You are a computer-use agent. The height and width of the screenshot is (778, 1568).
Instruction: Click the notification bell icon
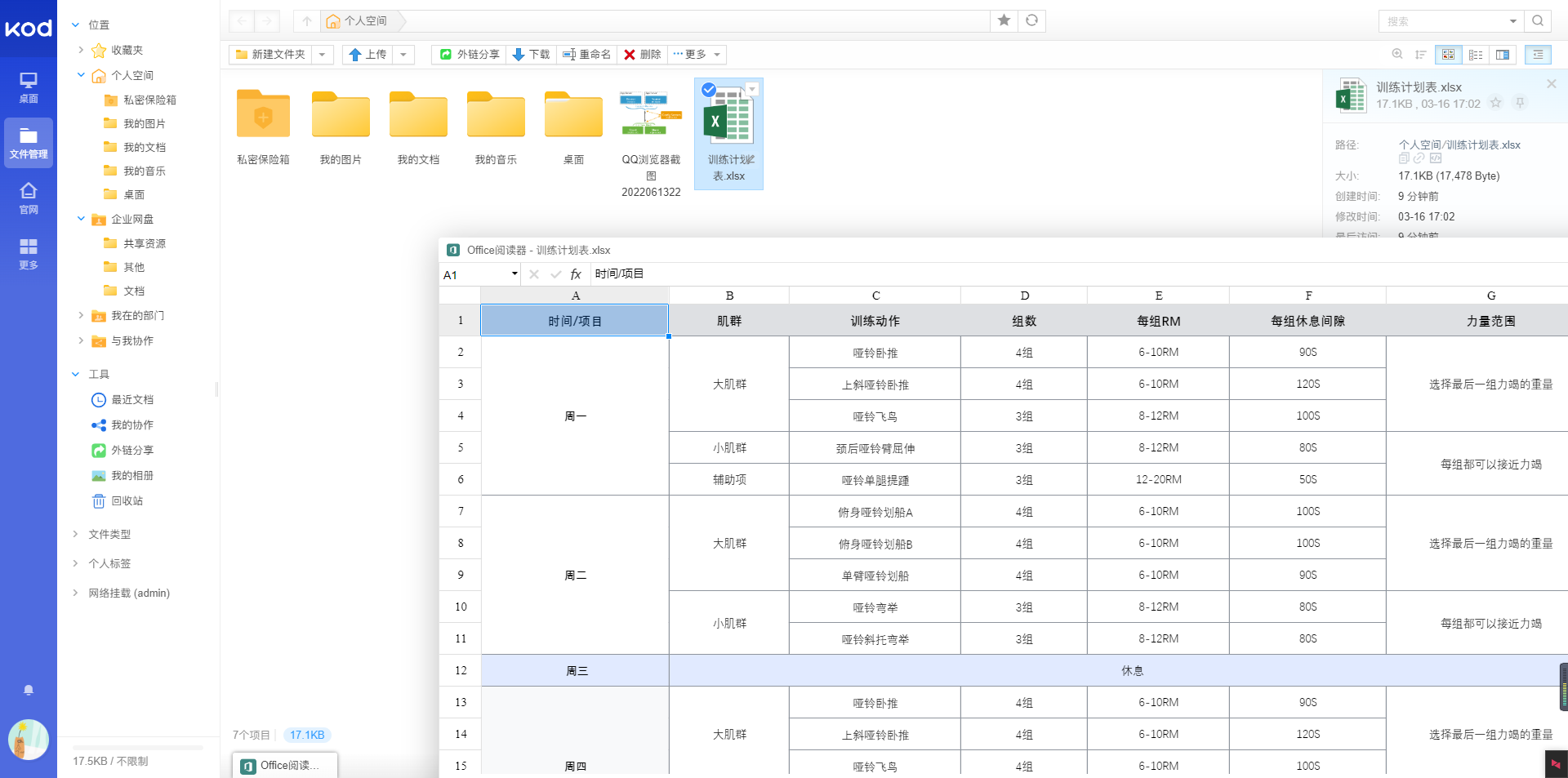pyautogui.click(x=29, y=690)
